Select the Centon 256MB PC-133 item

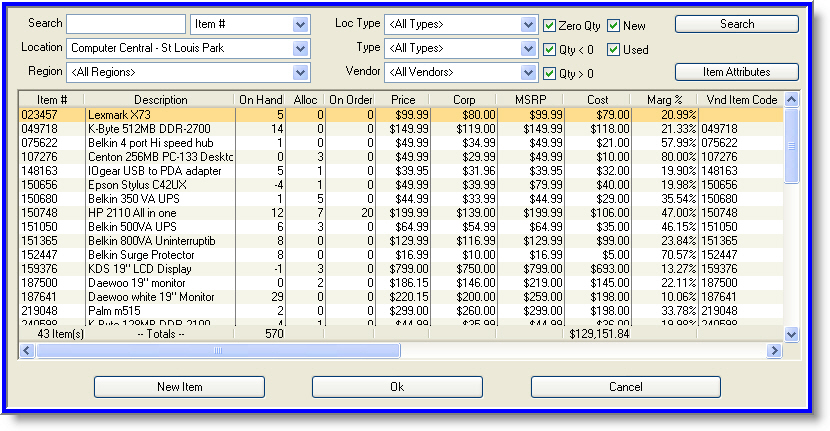tap(401, 157)
